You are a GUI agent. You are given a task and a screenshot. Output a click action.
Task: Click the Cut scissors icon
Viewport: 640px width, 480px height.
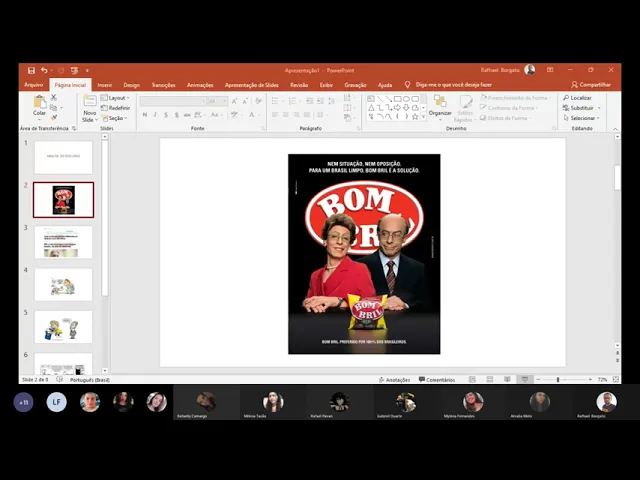(x=53, y=98)
